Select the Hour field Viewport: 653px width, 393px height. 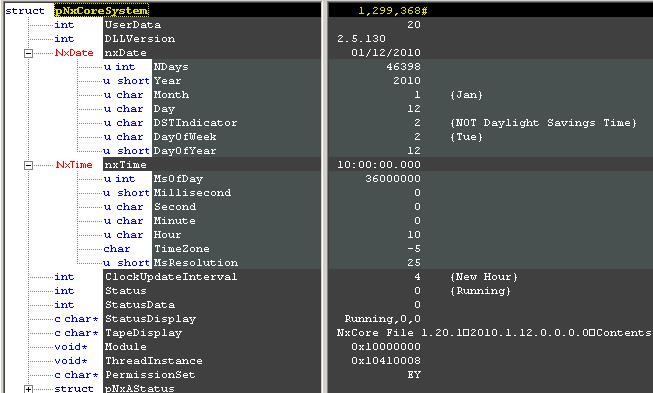pyautogui.click(x=167, y=235)
